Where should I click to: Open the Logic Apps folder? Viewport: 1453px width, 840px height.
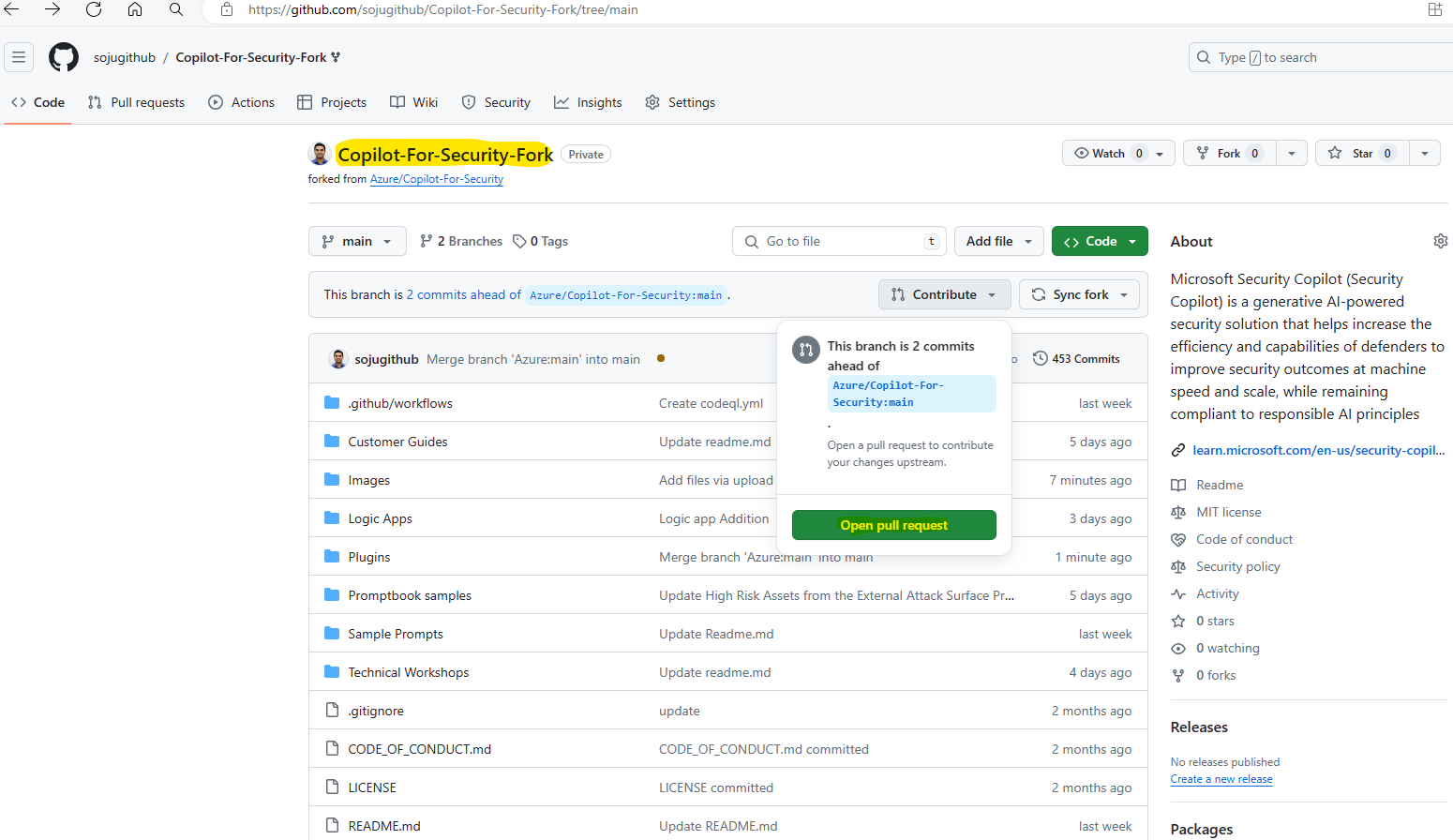380,518
